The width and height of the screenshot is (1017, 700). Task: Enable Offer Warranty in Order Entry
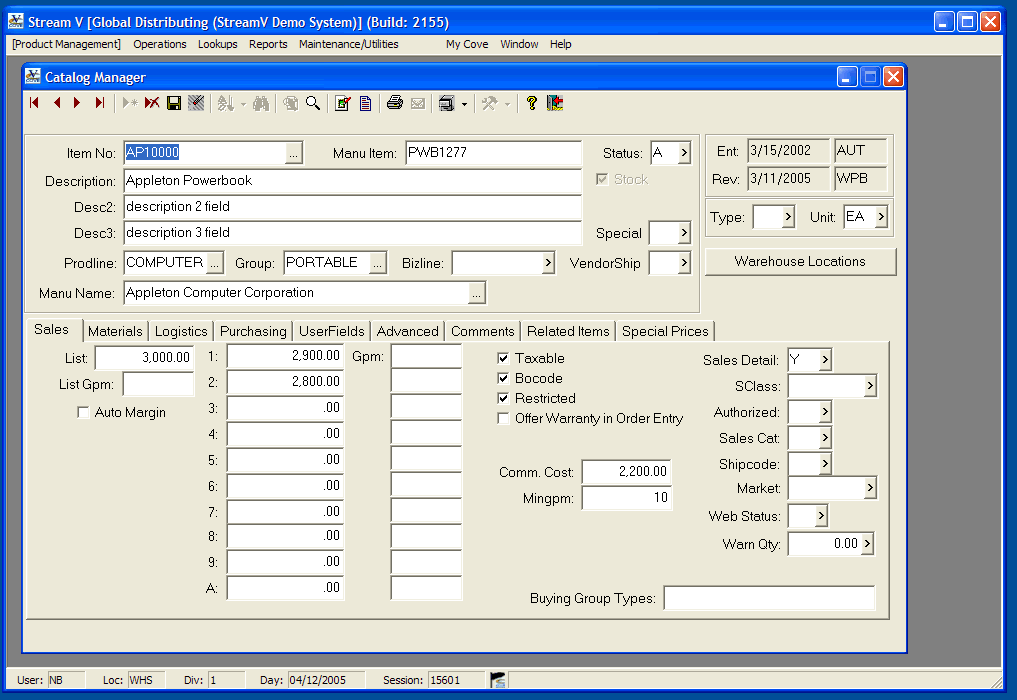click(x=503, y=418)
